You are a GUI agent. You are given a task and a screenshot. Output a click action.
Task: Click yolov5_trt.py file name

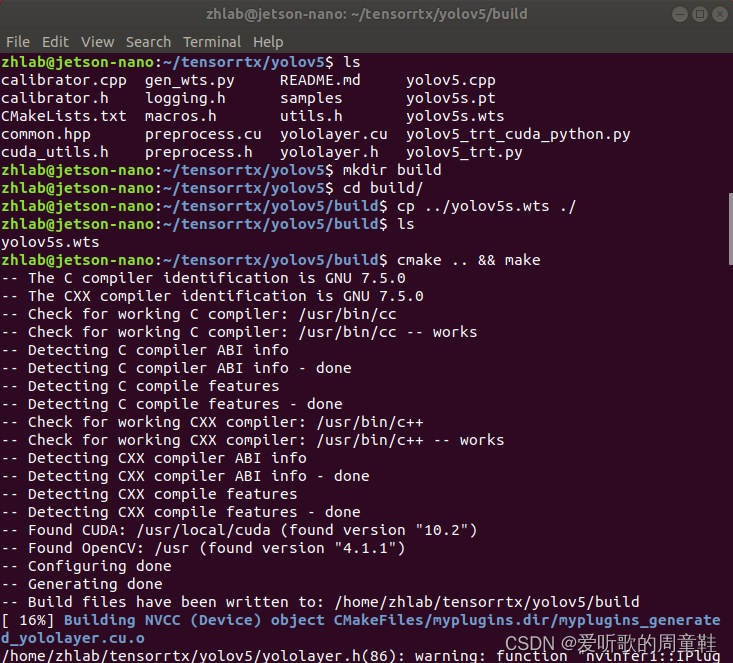(x=464, y=152)
